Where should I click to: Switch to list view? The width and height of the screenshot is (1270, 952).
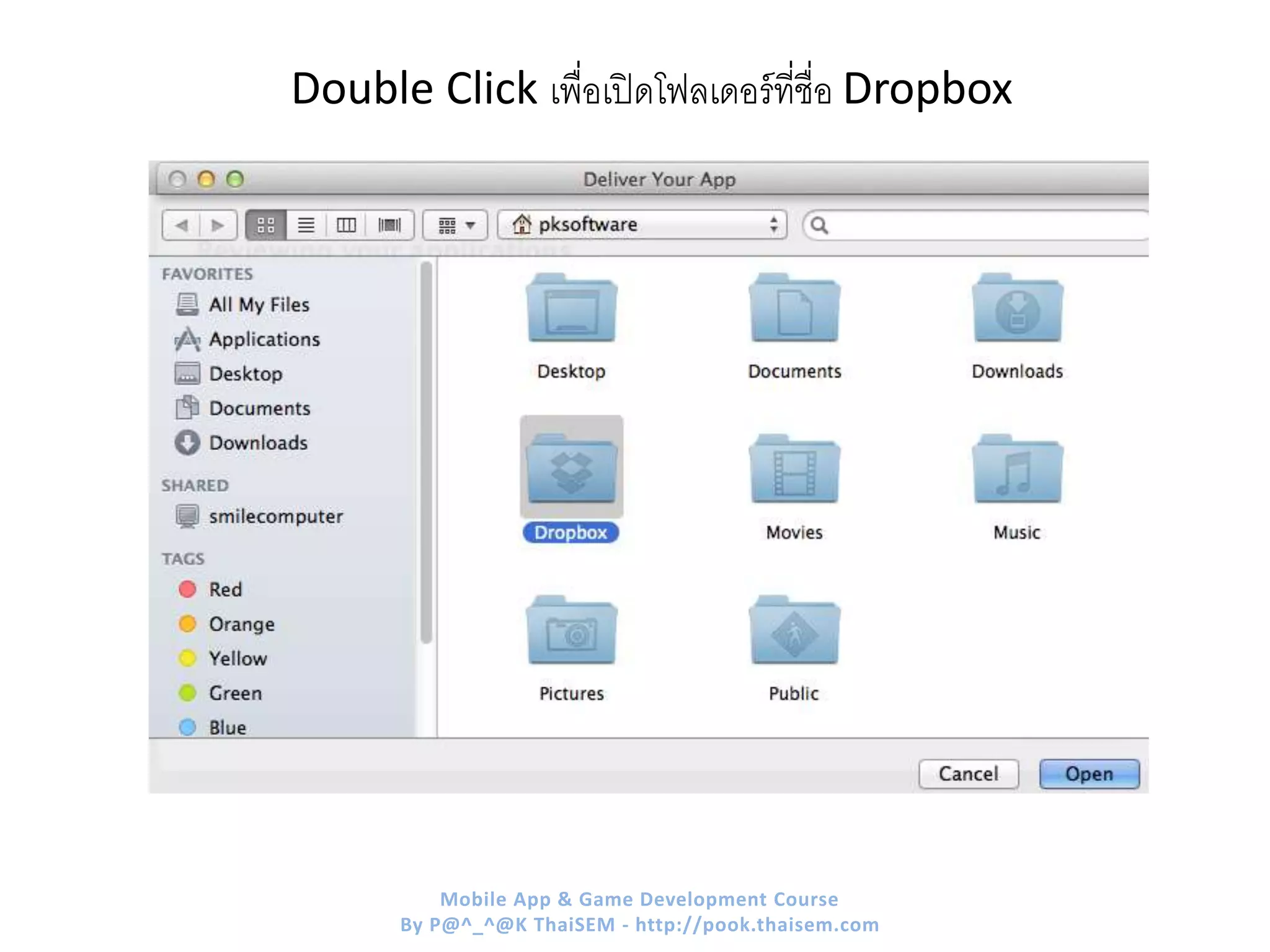(x=306, y=225)
